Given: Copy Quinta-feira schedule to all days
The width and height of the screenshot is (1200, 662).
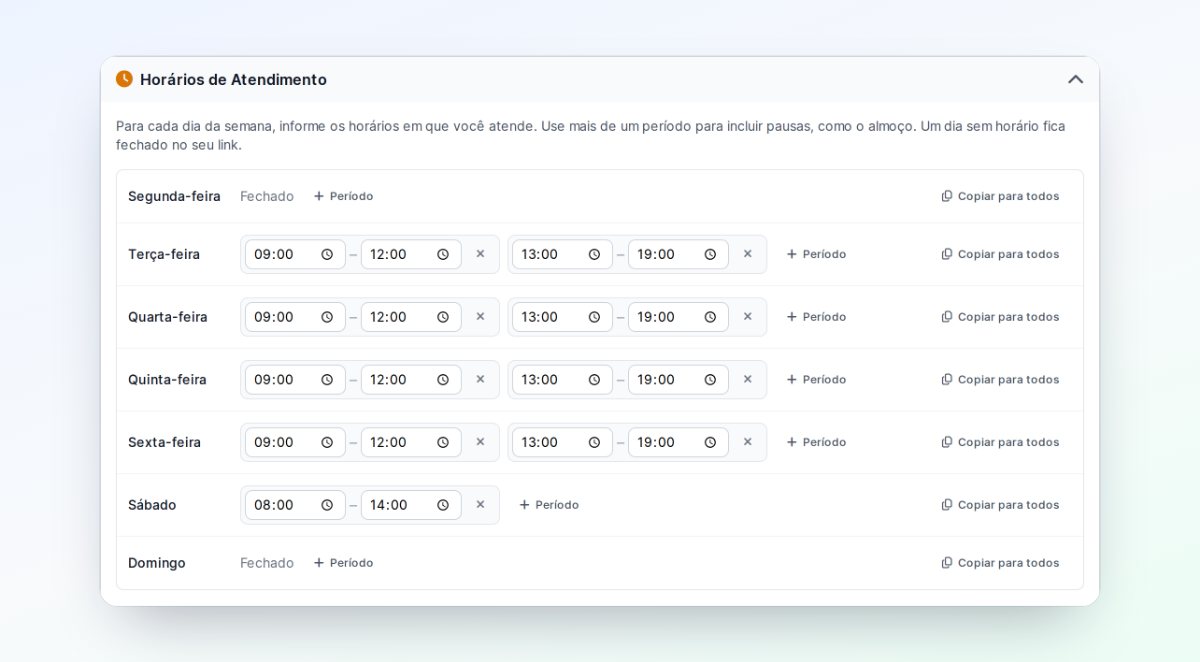Looking at the screenshot, I should (1000, 380).
